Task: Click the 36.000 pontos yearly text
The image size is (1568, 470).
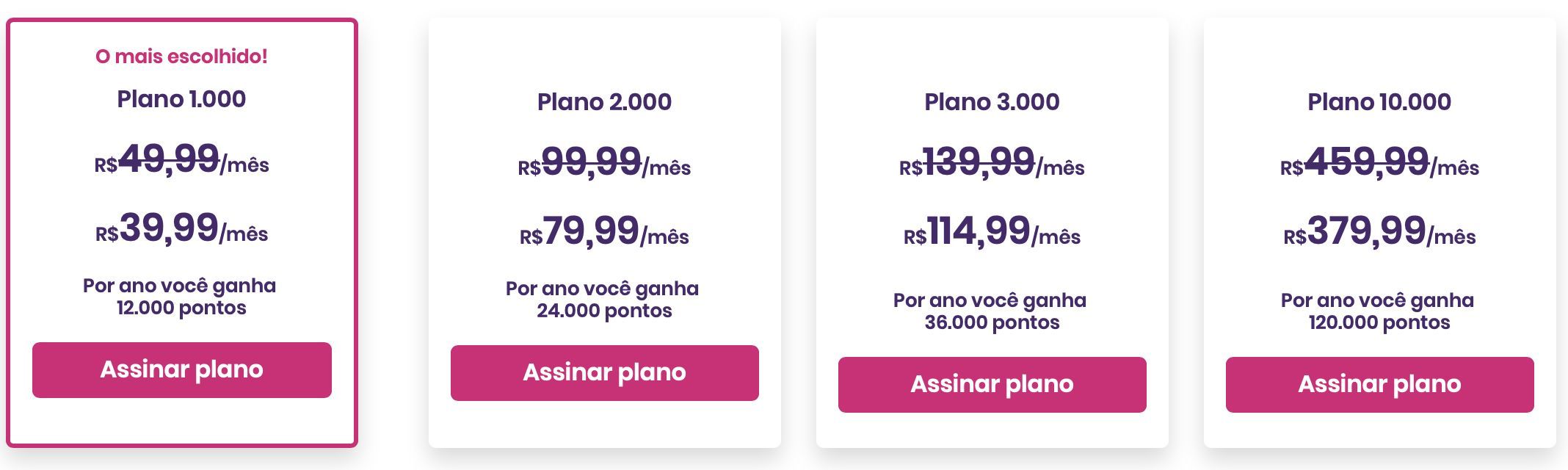Action: point(992,322)
